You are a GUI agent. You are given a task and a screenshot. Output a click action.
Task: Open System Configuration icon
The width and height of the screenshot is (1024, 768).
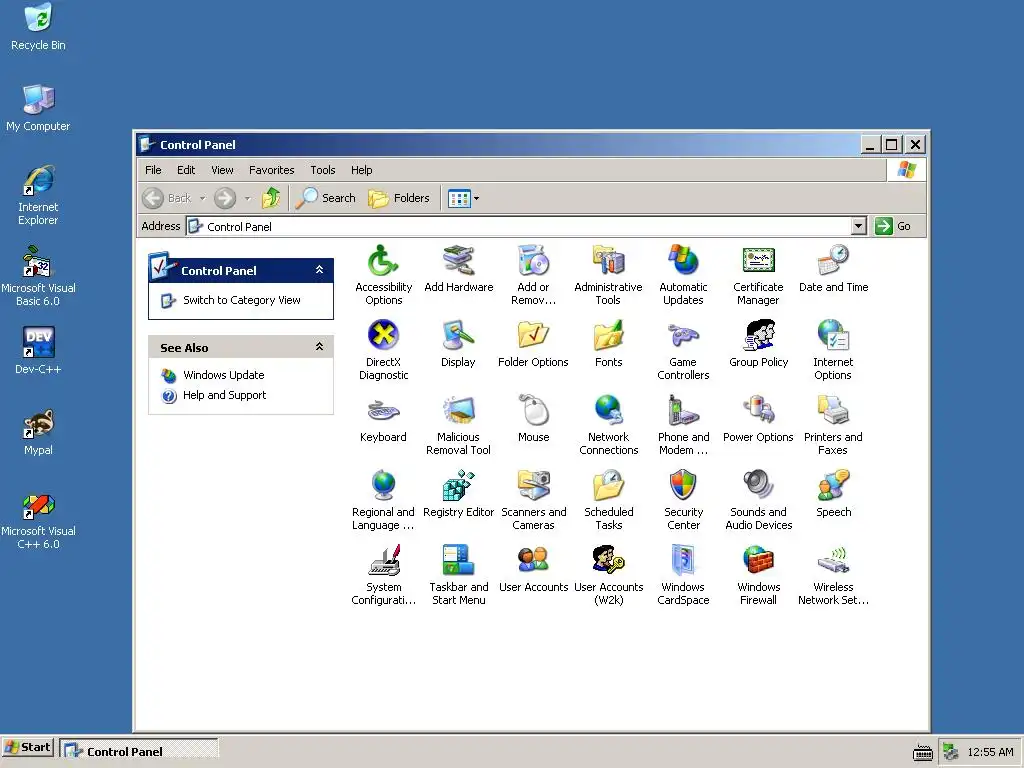click(383, 561)
